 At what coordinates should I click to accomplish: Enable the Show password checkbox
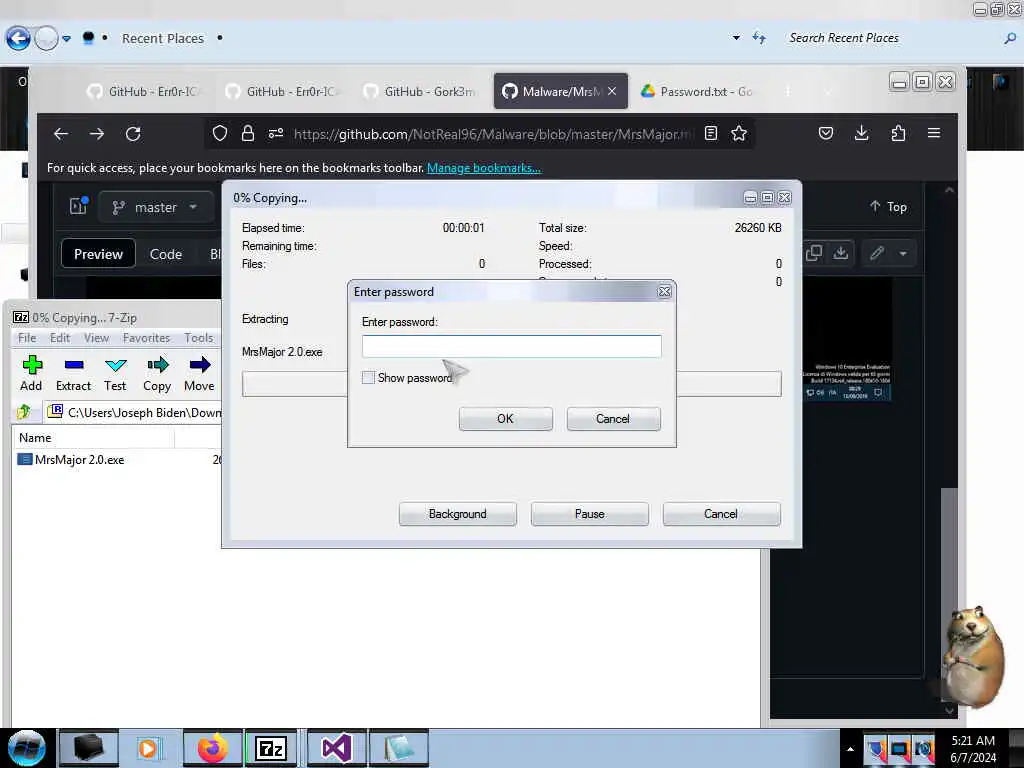click(368, 377)
